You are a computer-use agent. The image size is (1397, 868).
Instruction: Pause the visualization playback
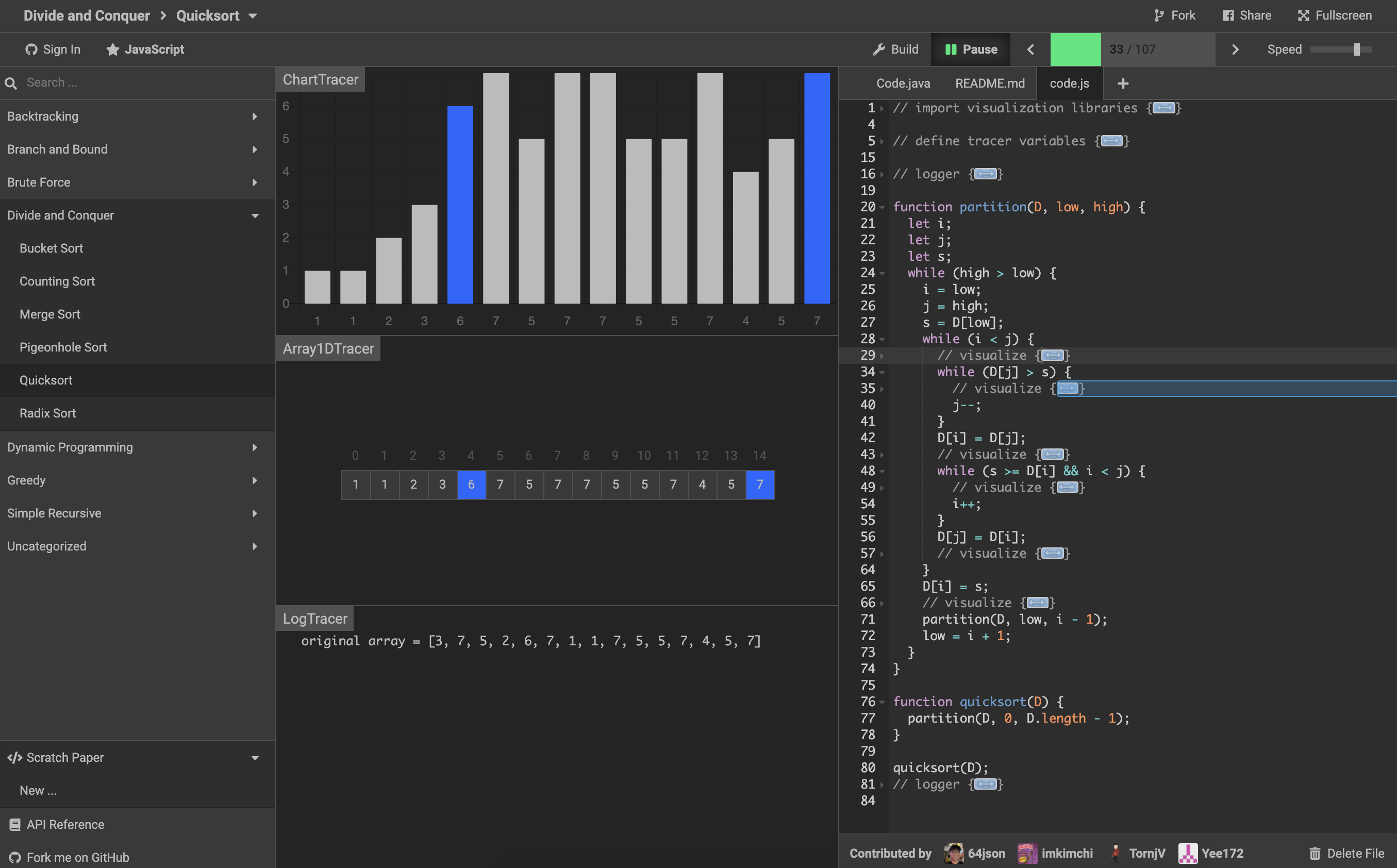pos(971,49)
